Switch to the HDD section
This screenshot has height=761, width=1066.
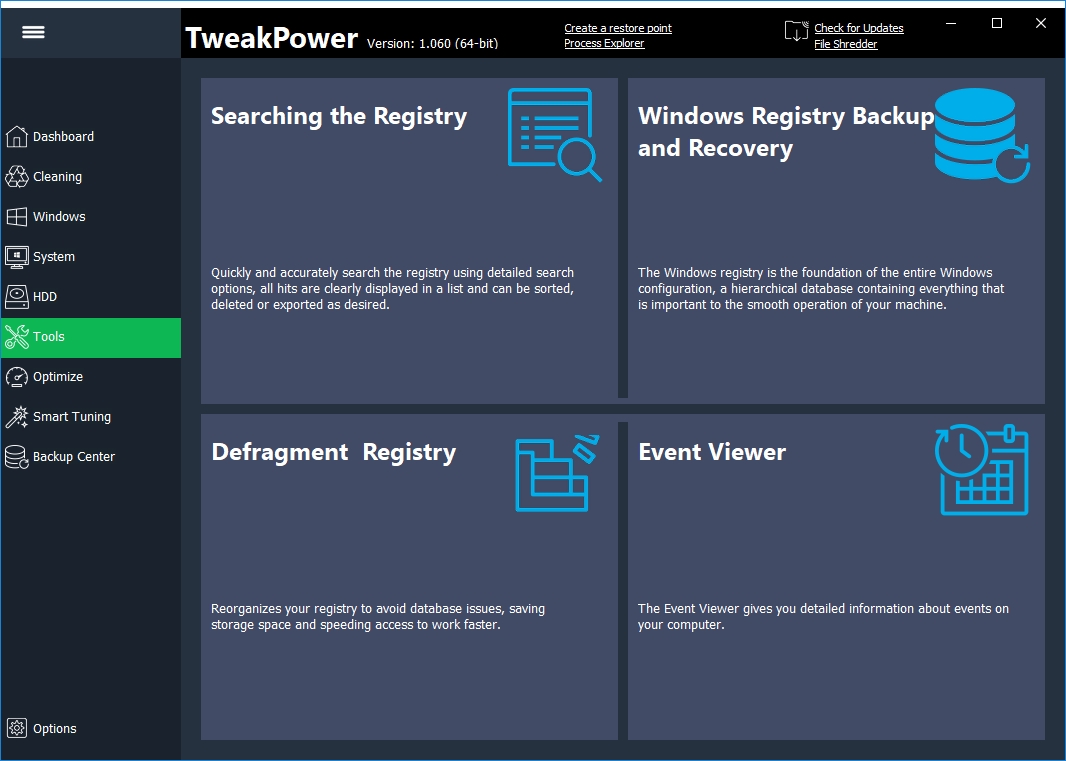(45, 297)
